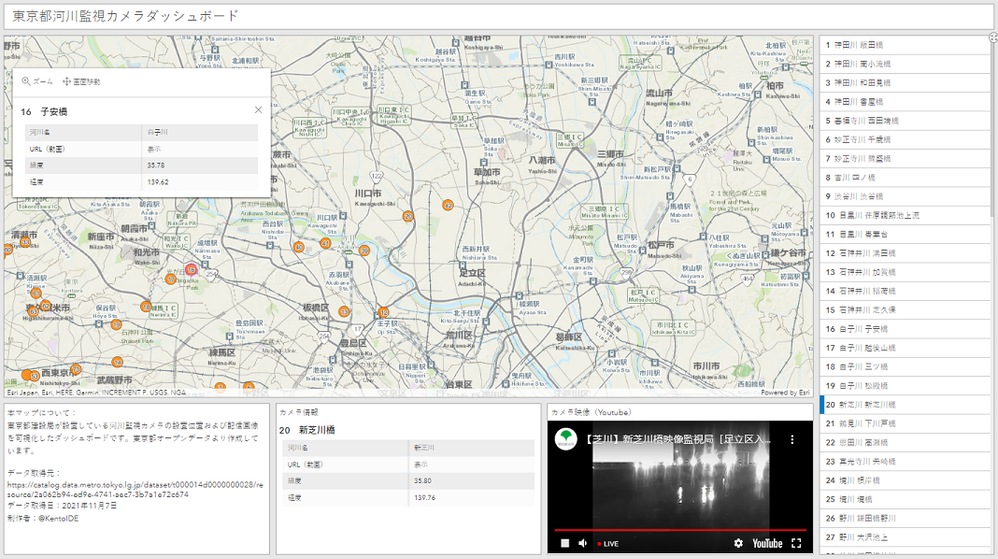The image size is (998, 559).
Task: Click the LIVE indicator in the player
Action: coord(608,544)
